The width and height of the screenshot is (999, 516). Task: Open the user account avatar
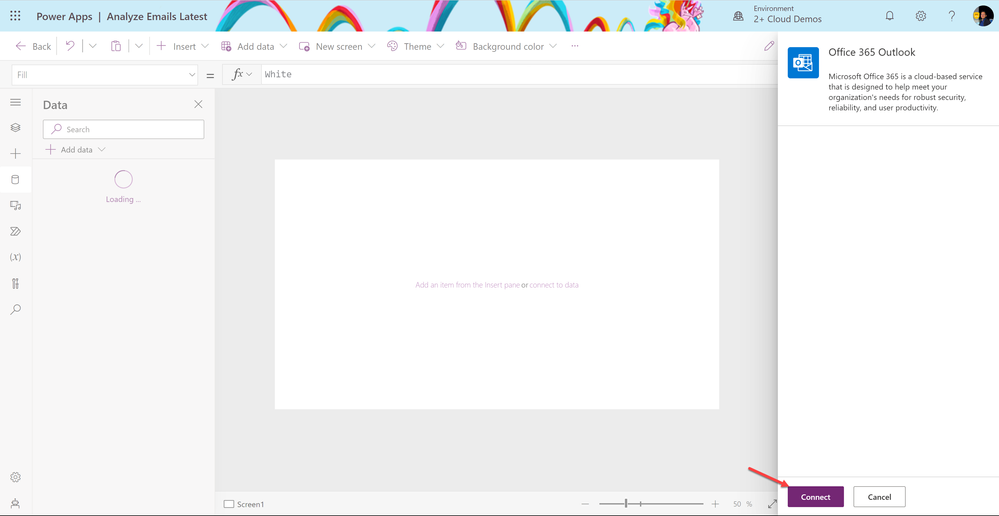[982, 16]
